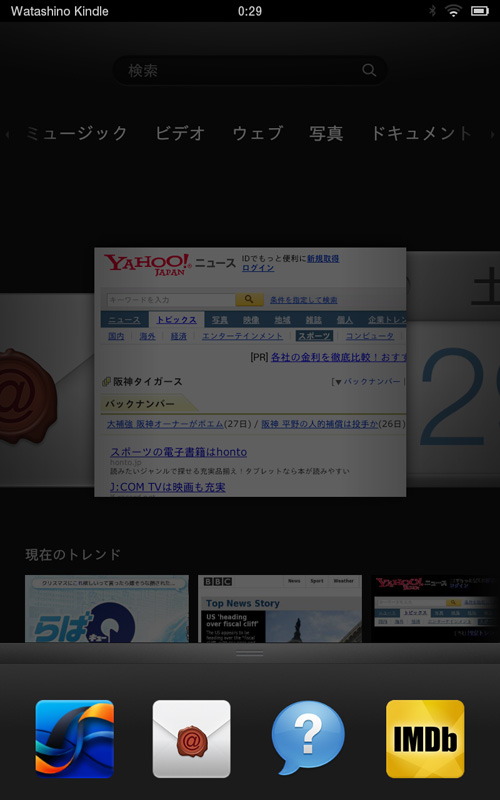Select the ミュージック category

pyautogui.click(x=77, y=133)
